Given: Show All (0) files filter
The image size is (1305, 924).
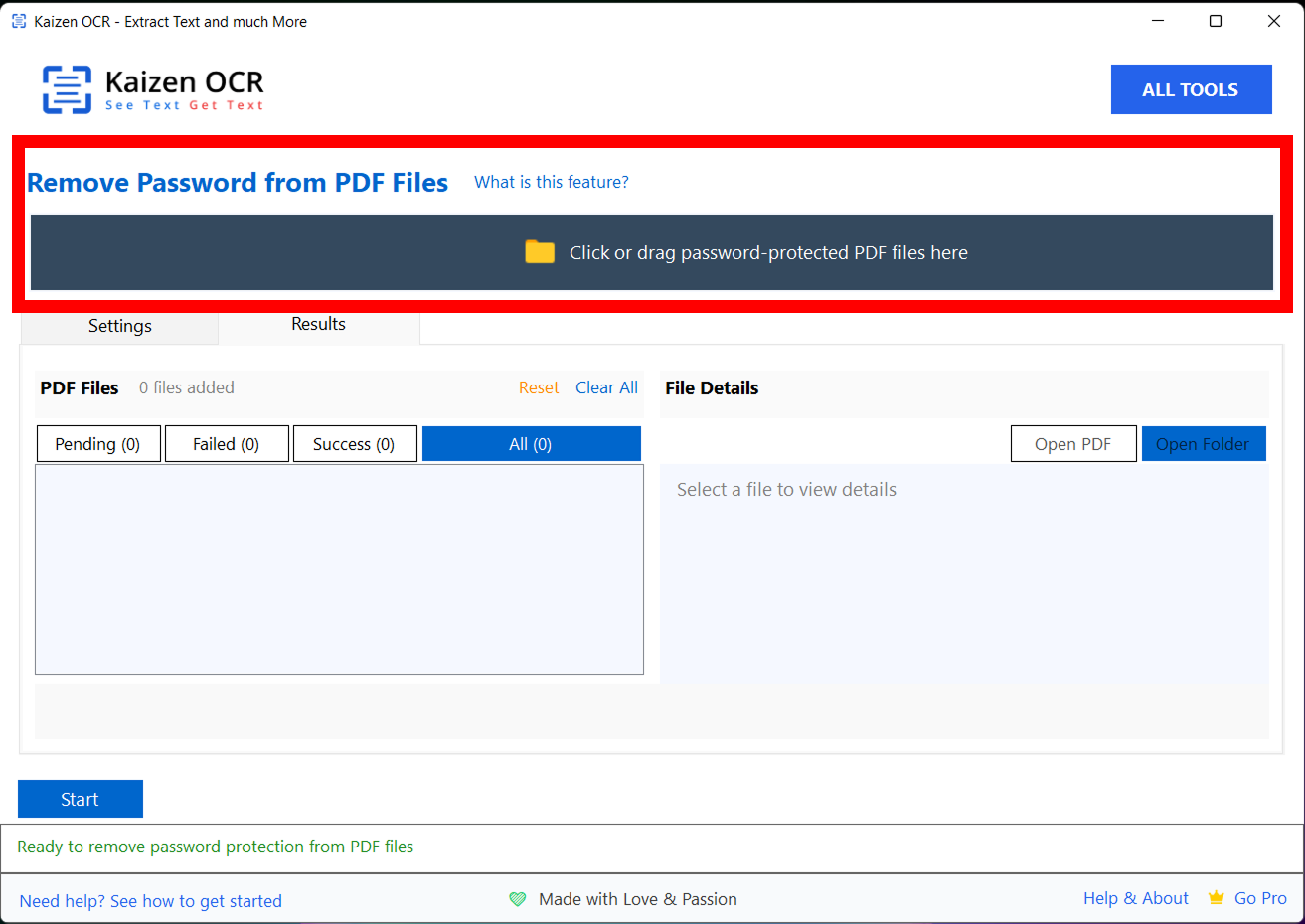Looking at the screenshot, I should pos(531,444).
